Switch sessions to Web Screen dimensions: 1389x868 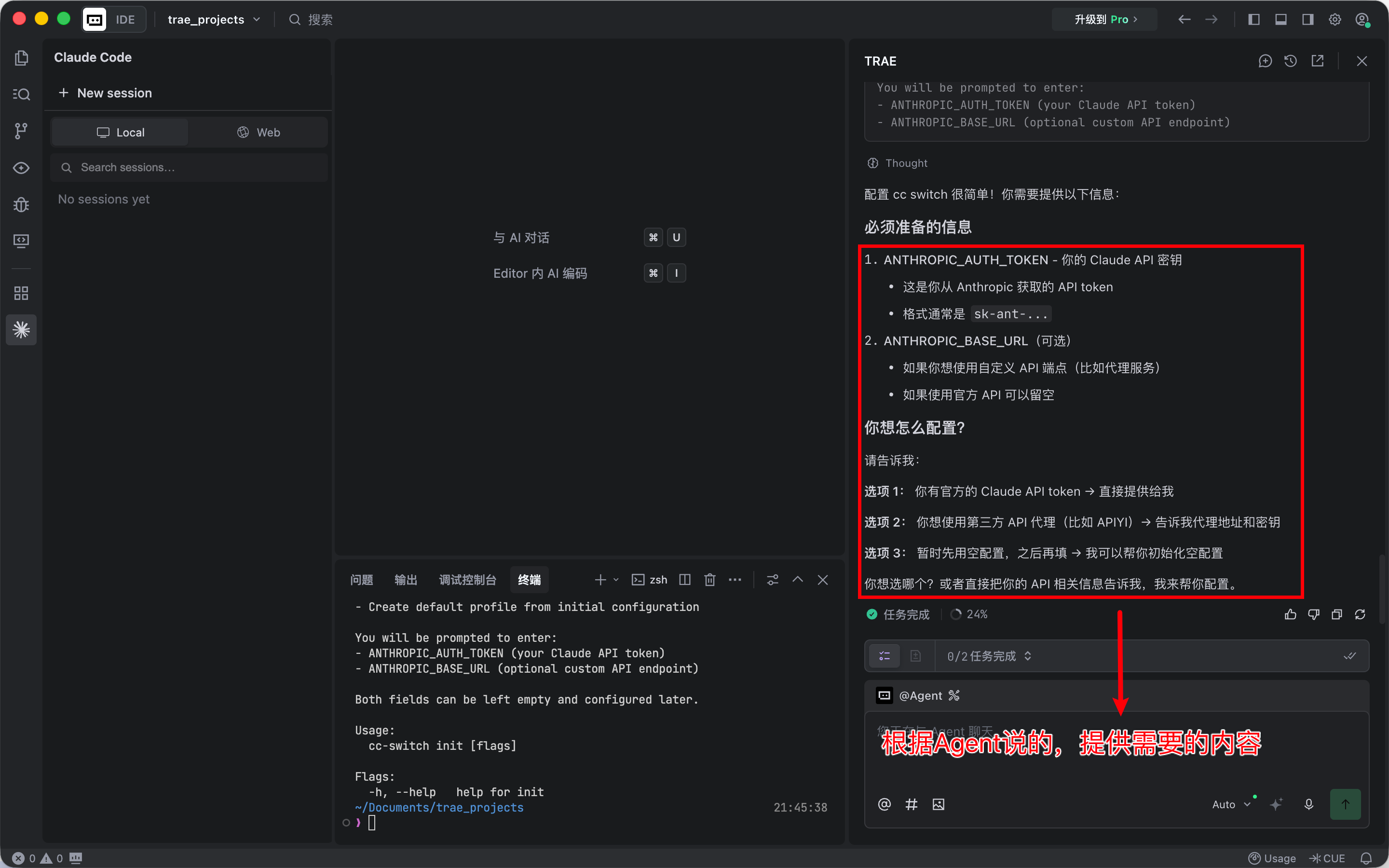tap(259, 133)
